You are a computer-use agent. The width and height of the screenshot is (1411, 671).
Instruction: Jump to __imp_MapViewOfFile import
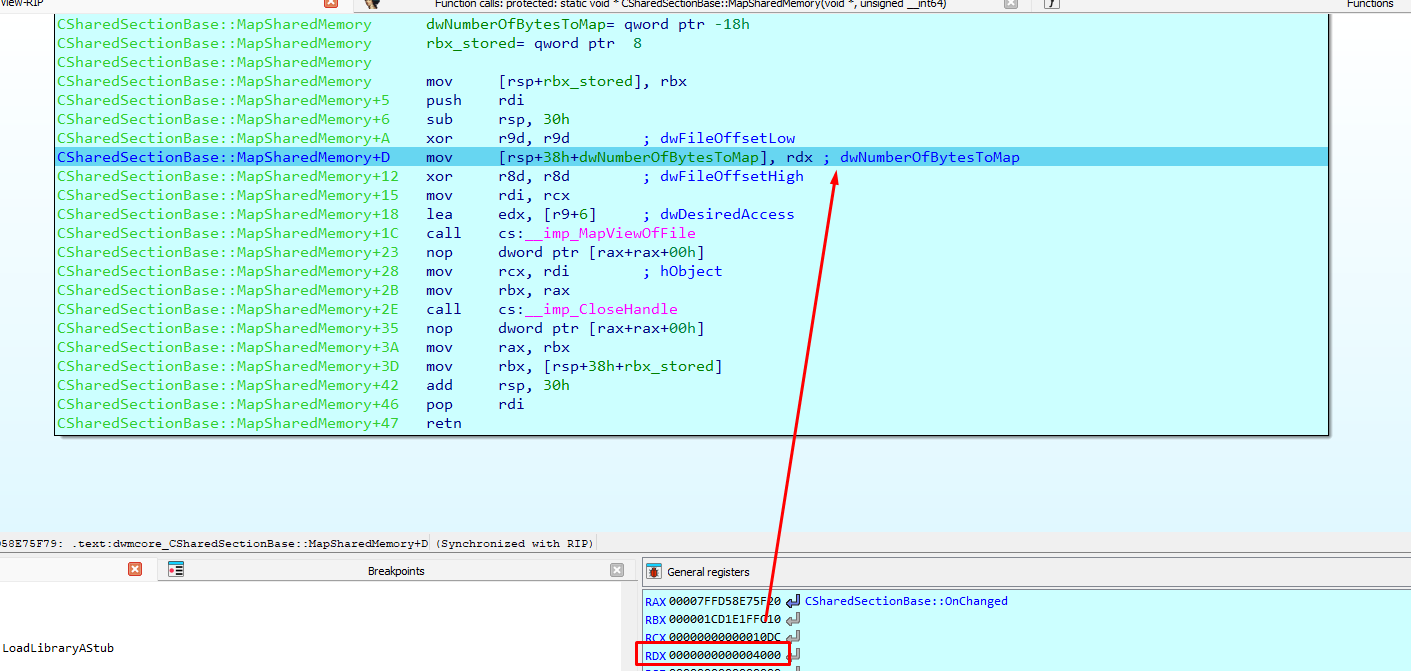tap(610, 233)
